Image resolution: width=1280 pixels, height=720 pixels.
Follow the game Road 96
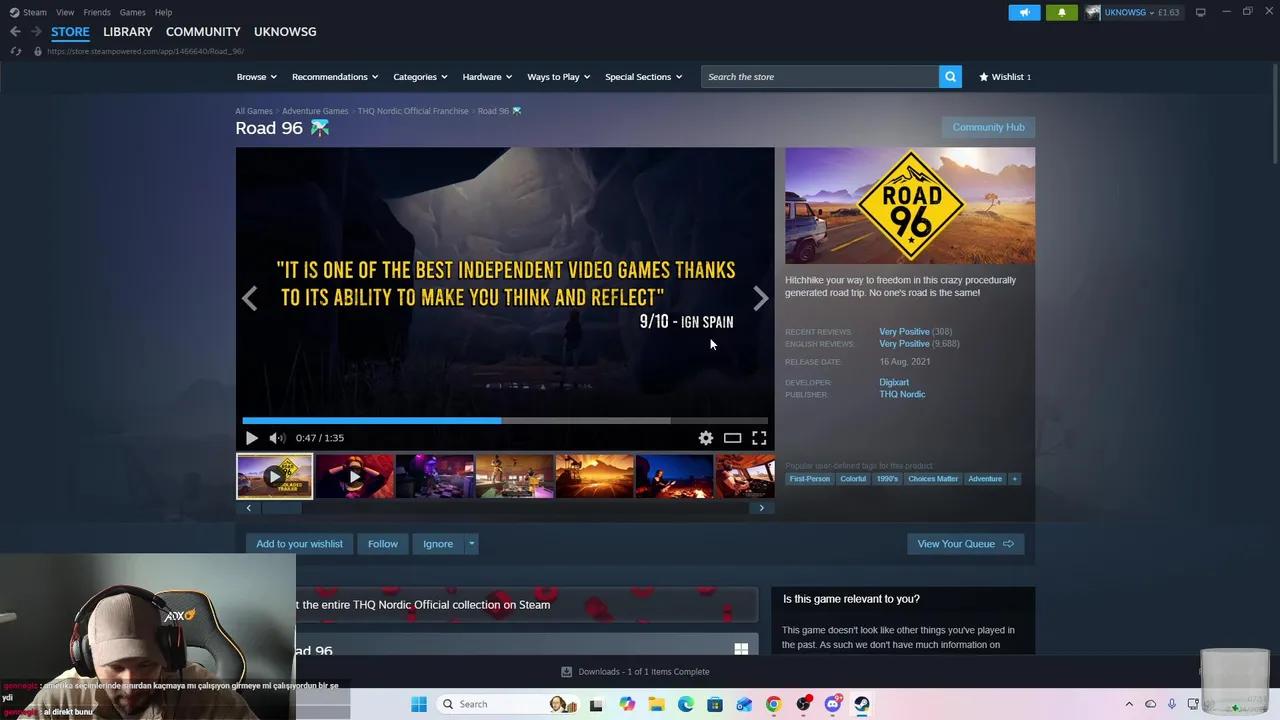383,544
